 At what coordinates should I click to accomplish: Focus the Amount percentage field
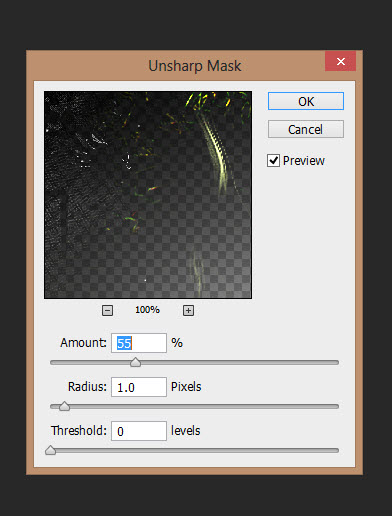click(139, 343)
